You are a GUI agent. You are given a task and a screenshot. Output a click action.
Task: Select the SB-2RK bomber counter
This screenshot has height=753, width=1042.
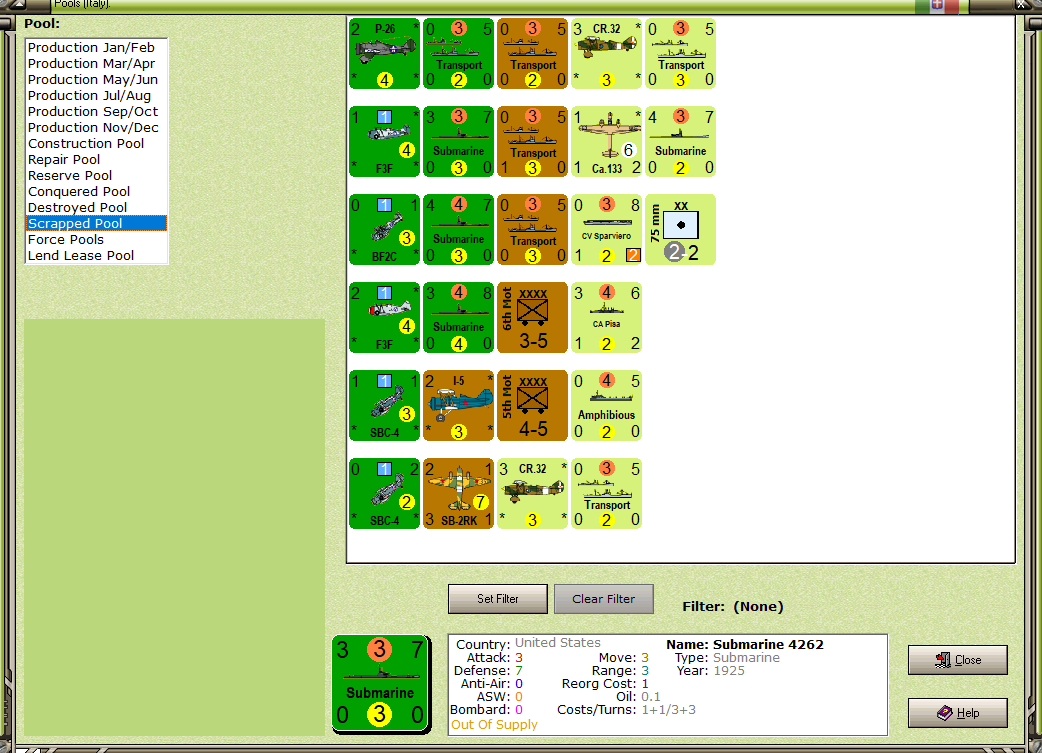pyautogui.click(x=459, y=494)
